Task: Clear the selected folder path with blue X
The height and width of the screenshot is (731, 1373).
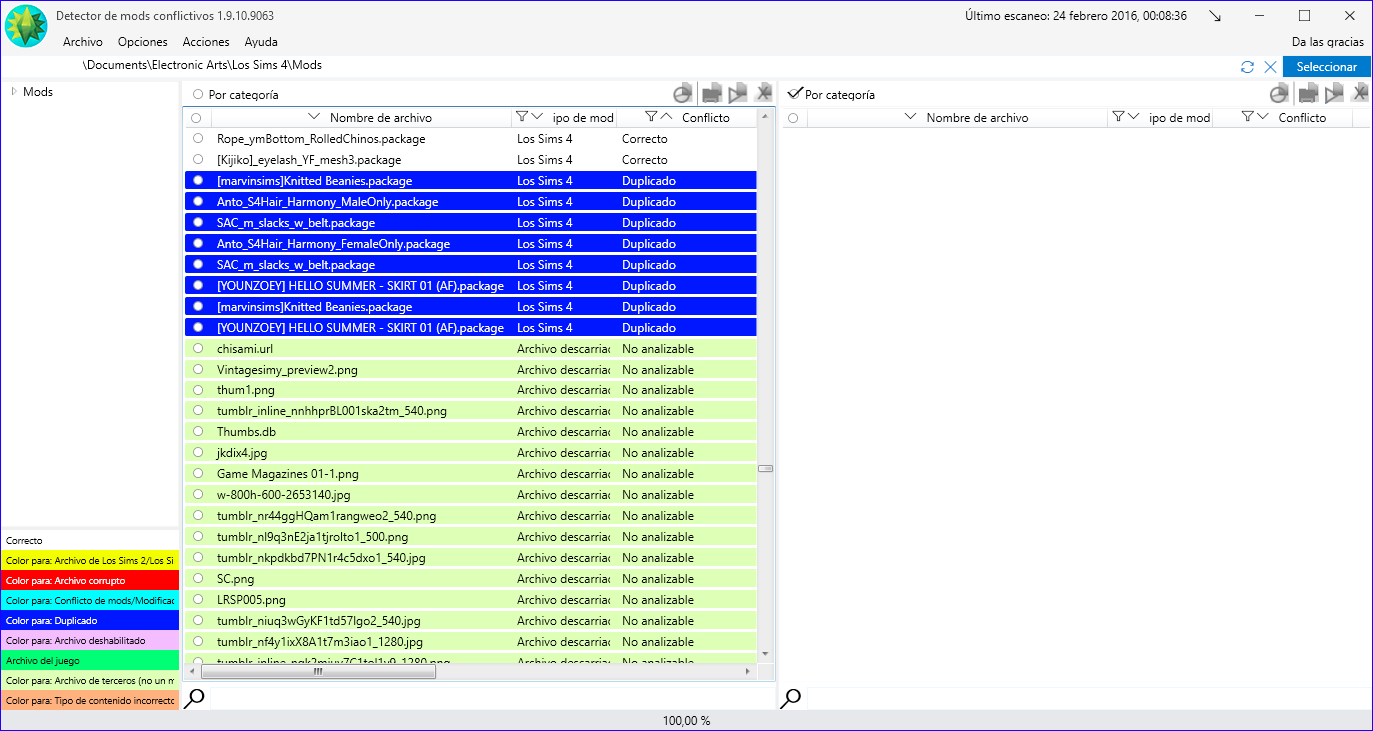Action: pos(1270,67)
